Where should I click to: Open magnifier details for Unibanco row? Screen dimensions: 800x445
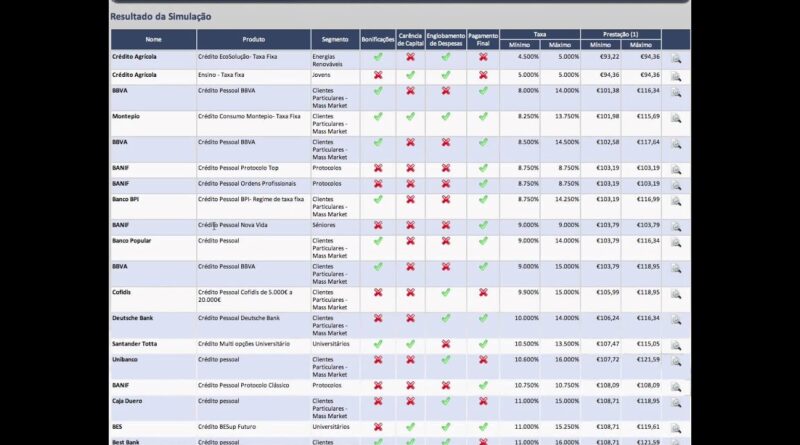coord(676,362)
